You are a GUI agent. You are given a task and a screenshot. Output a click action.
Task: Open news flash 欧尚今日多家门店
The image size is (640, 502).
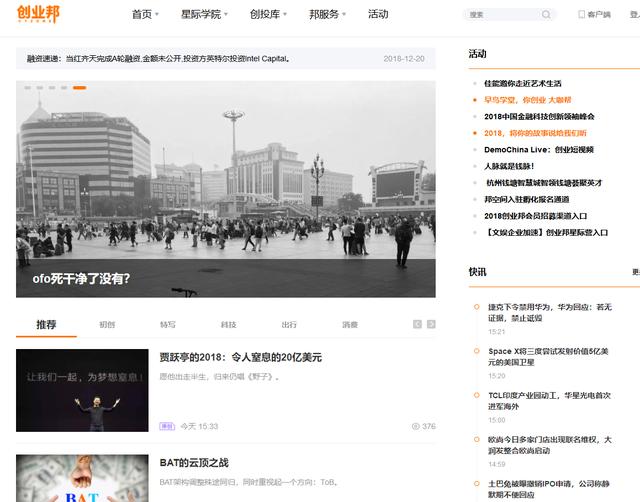(x=550, y=445)
